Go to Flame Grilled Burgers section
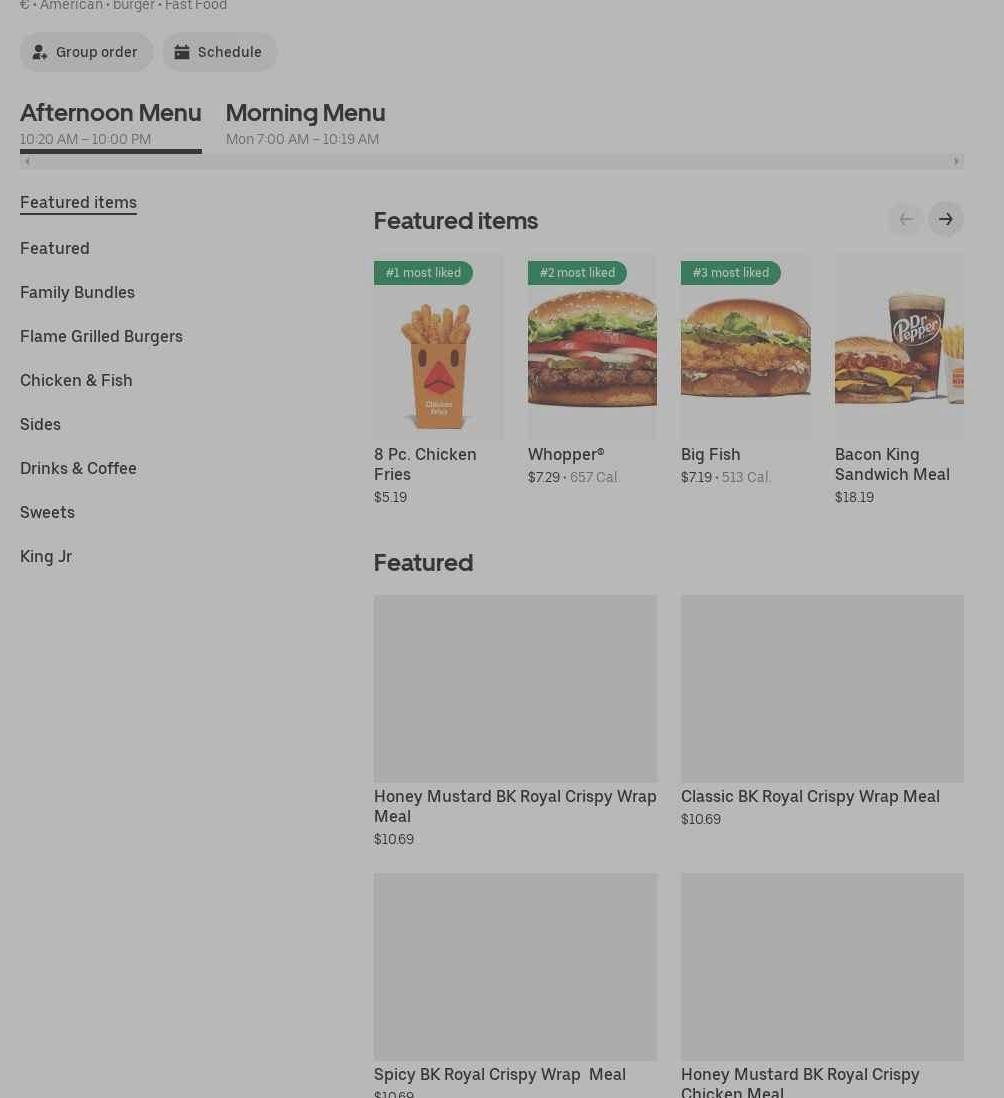 pos(101,336)
